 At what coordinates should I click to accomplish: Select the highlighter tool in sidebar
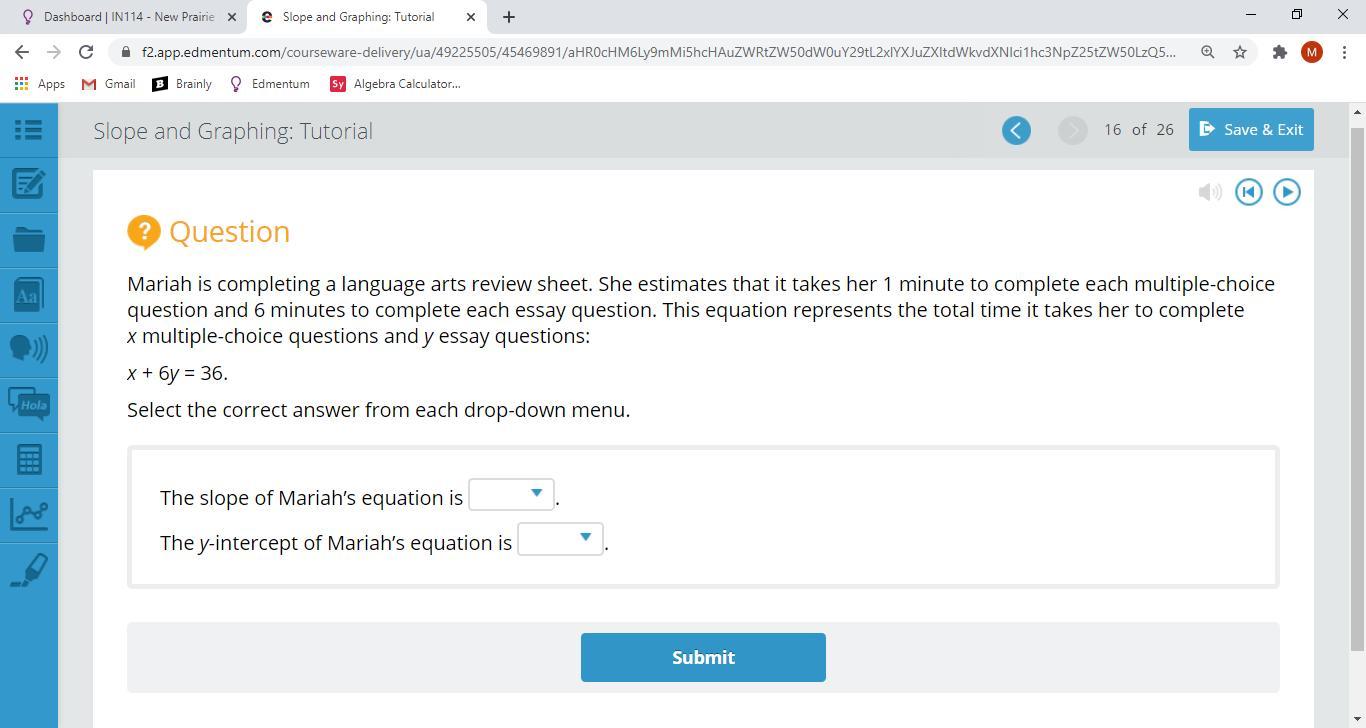[x=28, y=570]
